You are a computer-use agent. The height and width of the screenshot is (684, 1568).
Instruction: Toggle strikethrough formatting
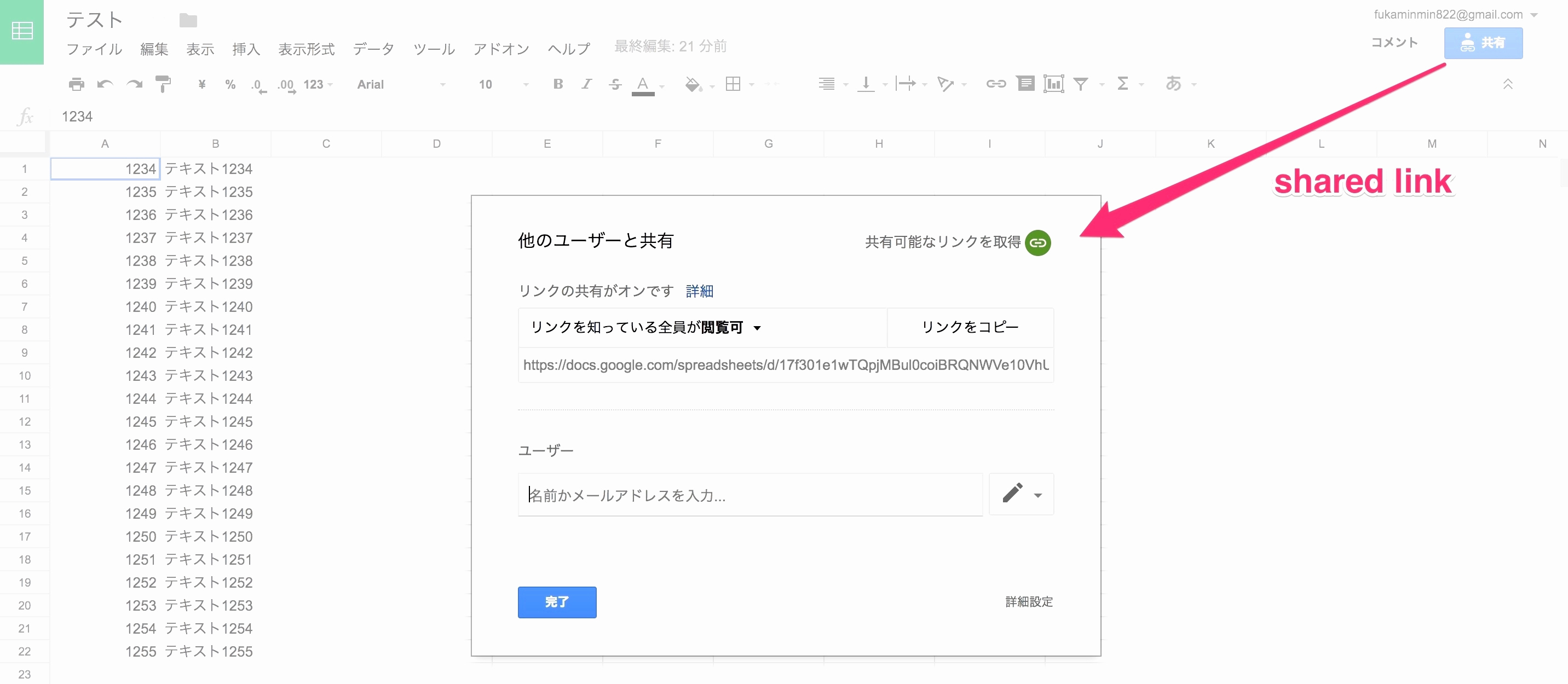[615, 84]
